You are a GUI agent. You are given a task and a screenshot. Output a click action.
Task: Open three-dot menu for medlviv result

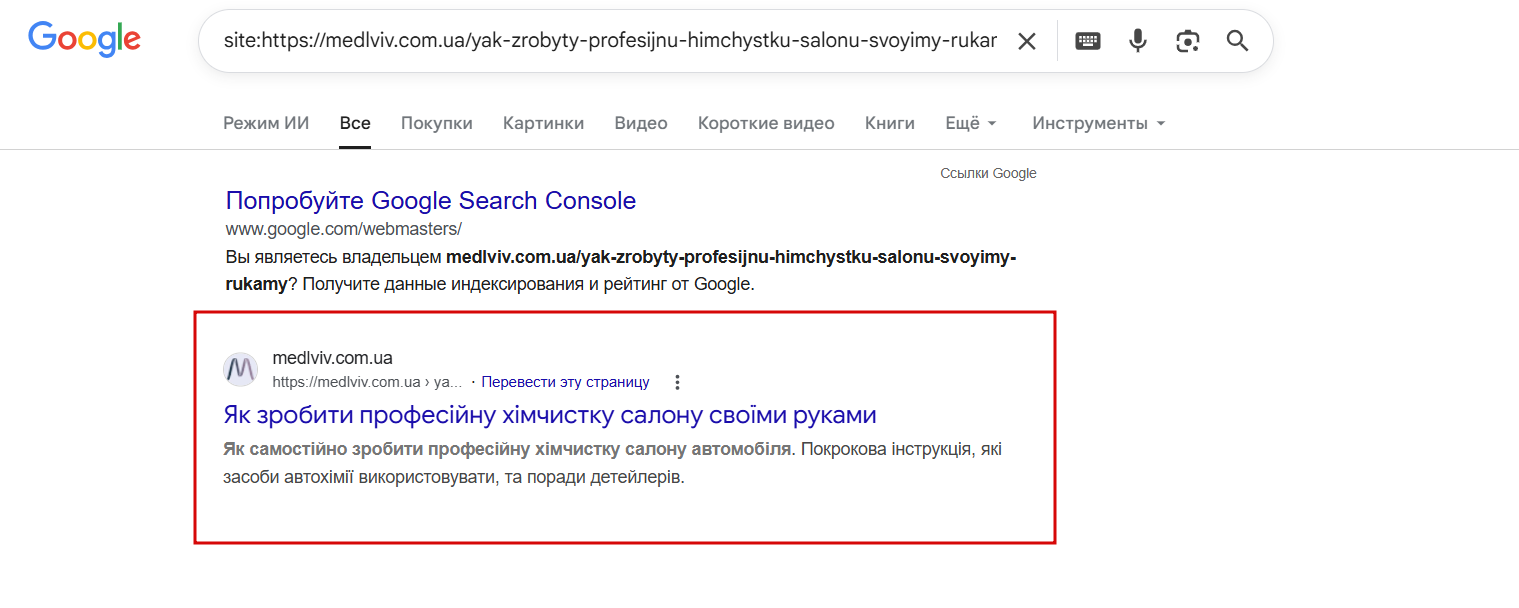pos(677,382)
